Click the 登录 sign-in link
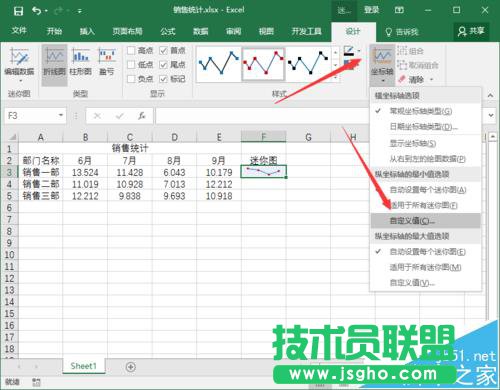The height and width of the screenshot is (390, 500). 371,10
